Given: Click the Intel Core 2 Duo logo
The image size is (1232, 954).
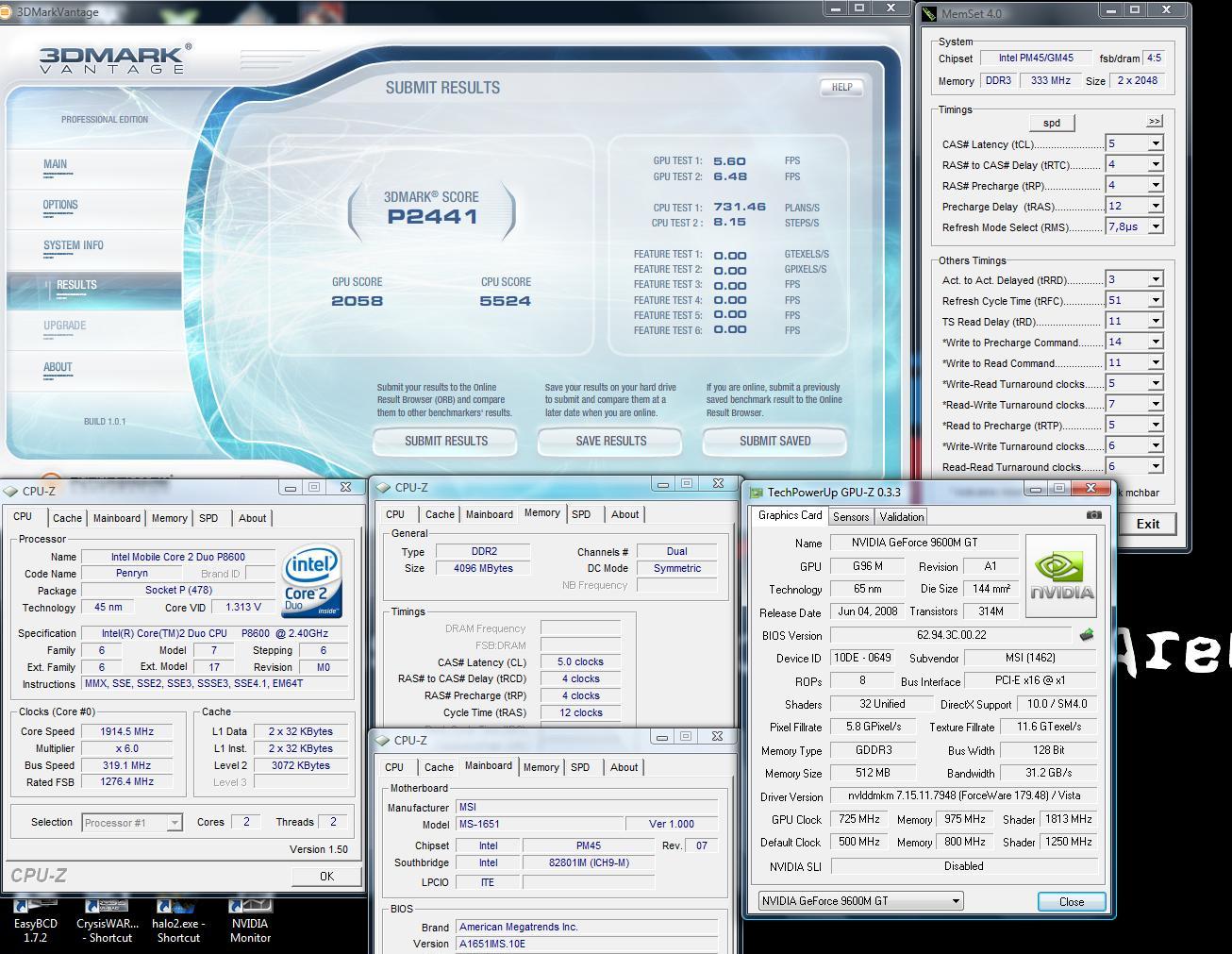Looking at the screenshot, I should [312, 581].
